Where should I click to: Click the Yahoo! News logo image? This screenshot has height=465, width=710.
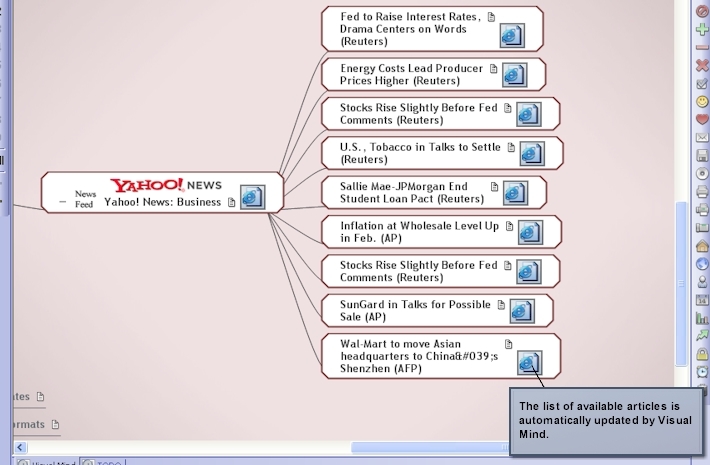[x=166, y=185]
